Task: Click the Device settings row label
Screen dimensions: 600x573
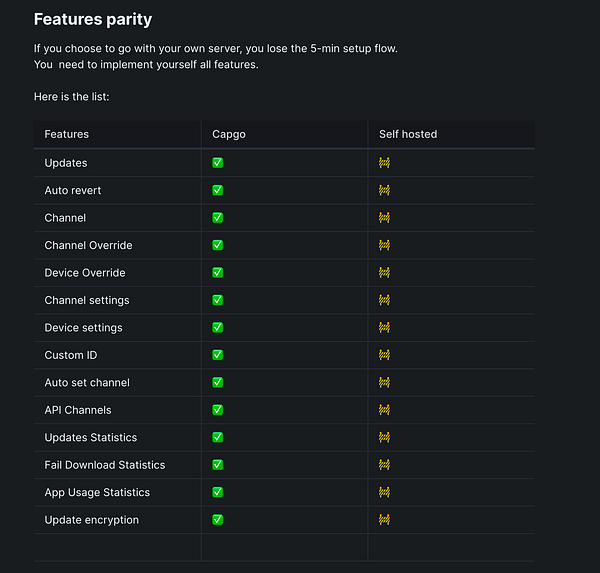Action: (x=84, y=328)
